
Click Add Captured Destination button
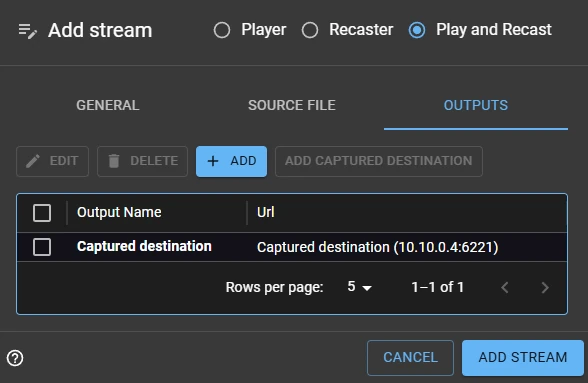[379, 161]
